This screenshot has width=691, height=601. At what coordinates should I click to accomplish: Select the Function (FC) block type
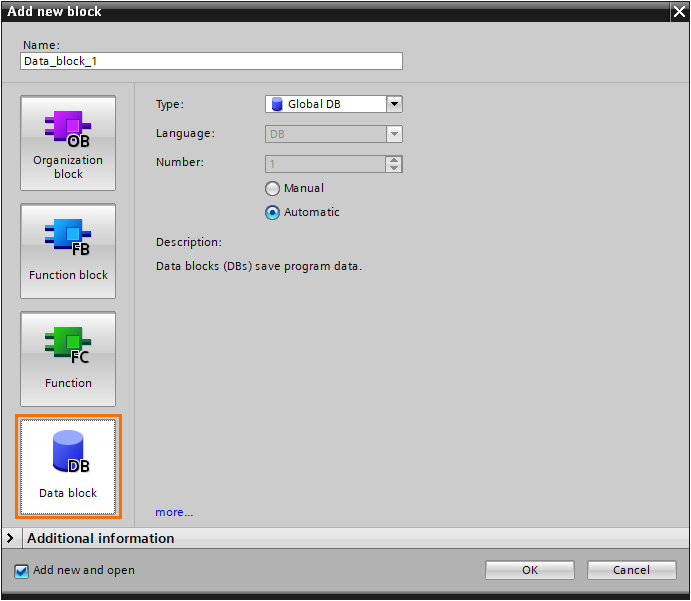pos(68,359)
